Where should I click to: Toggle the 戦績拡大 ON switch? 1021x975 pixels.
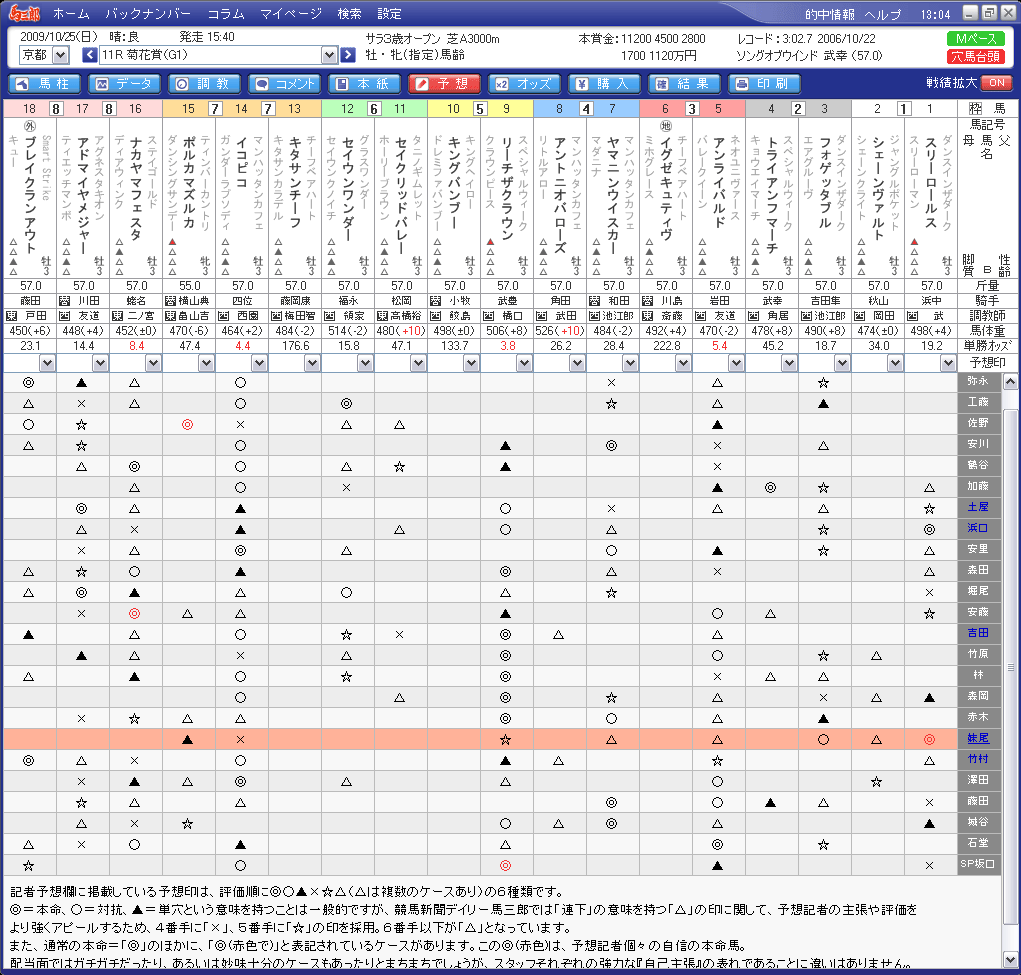(997, 83)
